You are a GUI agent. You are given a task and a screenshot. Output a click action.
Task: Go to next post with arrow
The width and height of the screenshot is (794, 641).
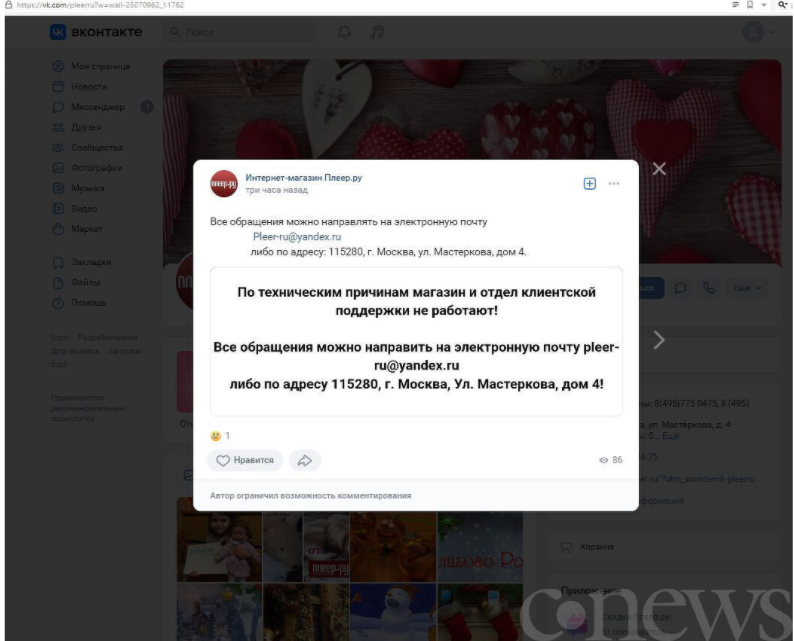[x=659, y=340]
